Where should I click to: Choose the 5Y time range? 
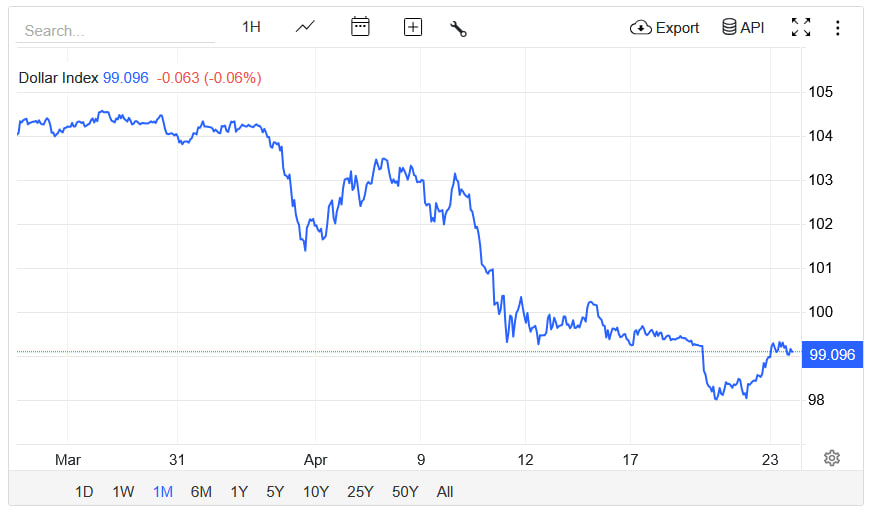274,491
